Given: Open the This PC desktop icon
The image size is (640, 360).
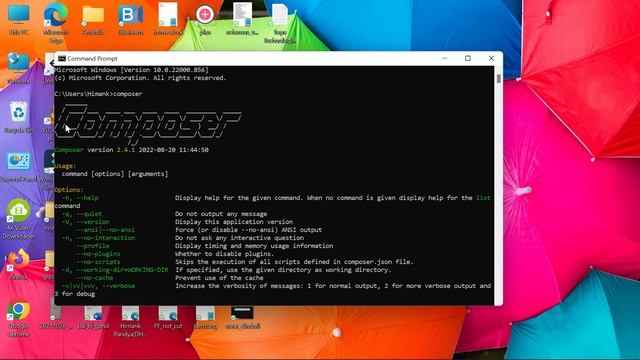Looking at the screenshot, I should (x=18, y=19).
